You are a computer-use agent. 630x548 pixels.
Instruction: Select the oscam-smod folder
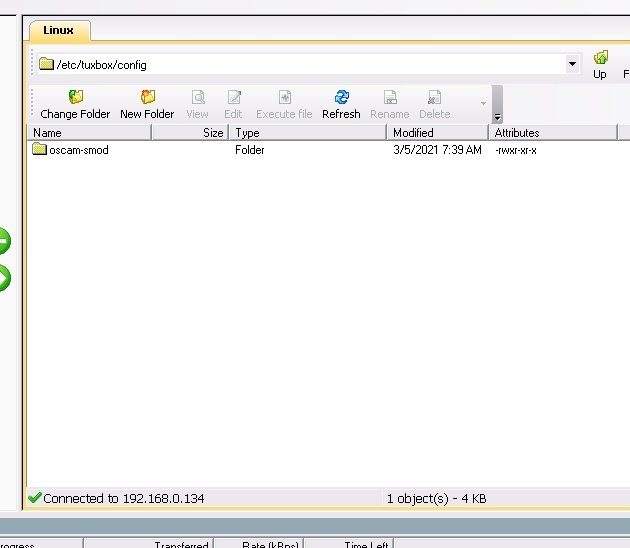click(78, 150)
